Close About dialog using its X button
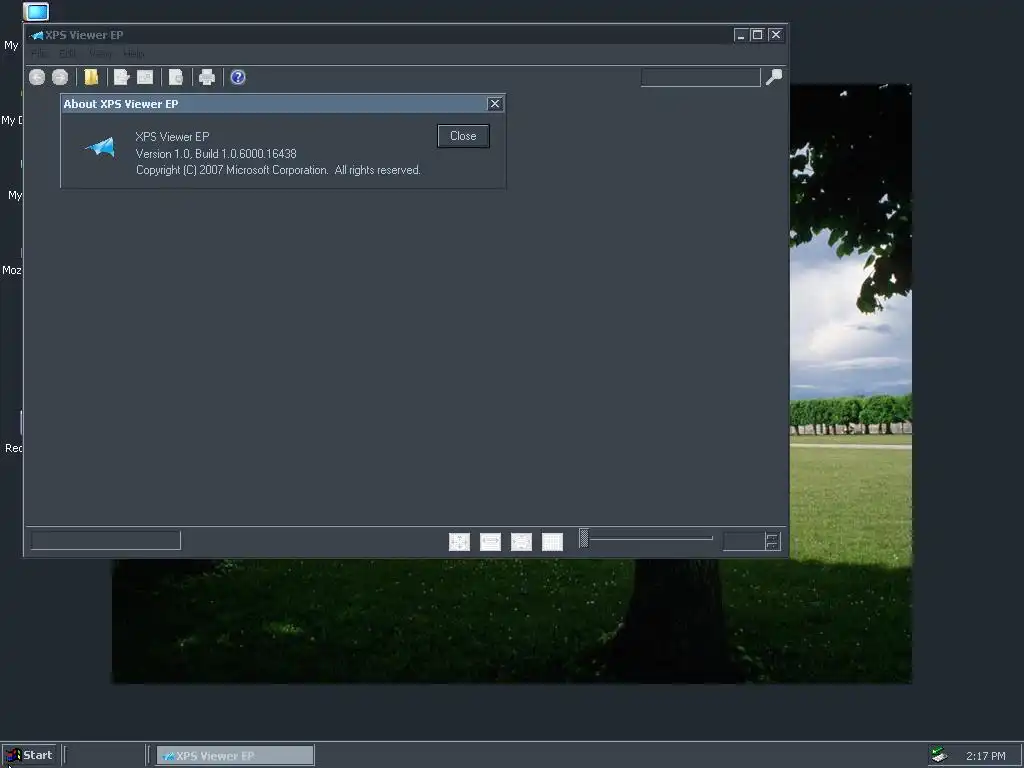The width and height of the screenshot is (1024, 768). [495, 104]
